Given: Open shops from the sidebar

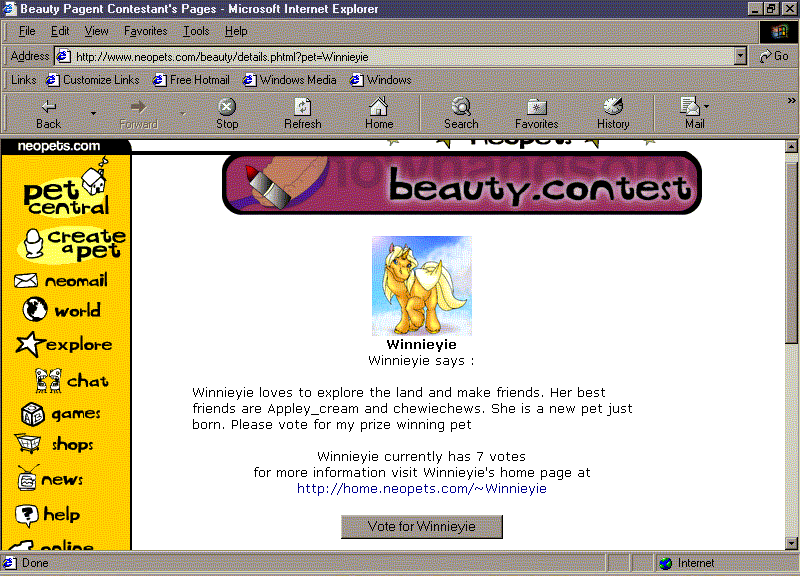Looking at the screenshot, I should click(x=54, y=444).
